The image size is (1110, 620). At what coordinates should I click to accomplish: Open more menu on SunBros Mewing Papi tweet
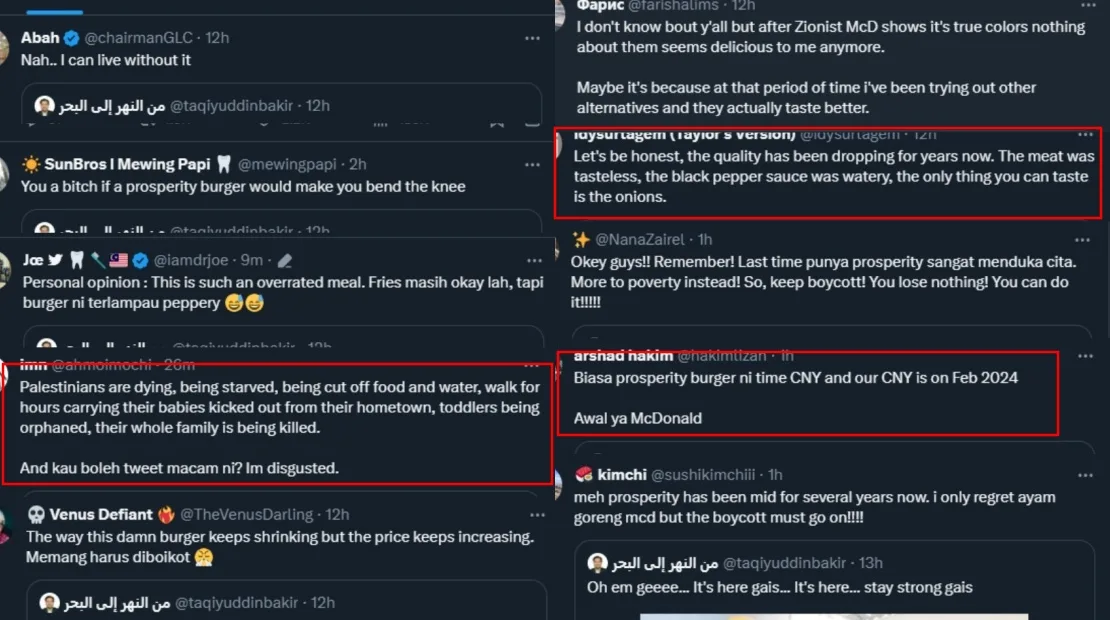coord(532,164)
